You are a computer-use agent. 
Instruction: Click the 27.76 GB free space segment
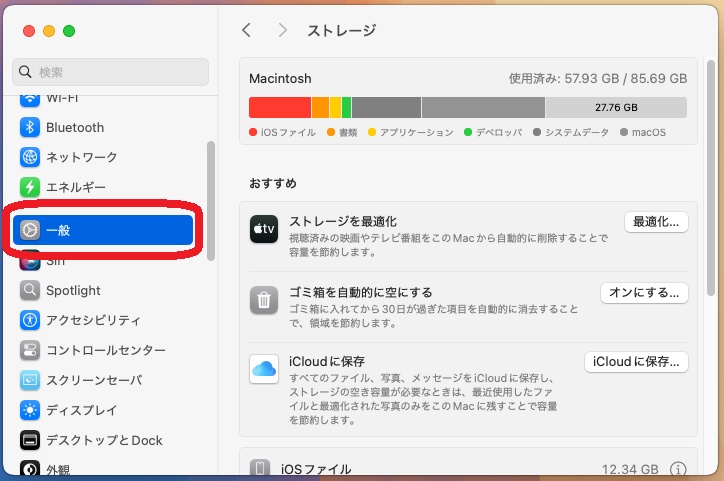(616, 108)
